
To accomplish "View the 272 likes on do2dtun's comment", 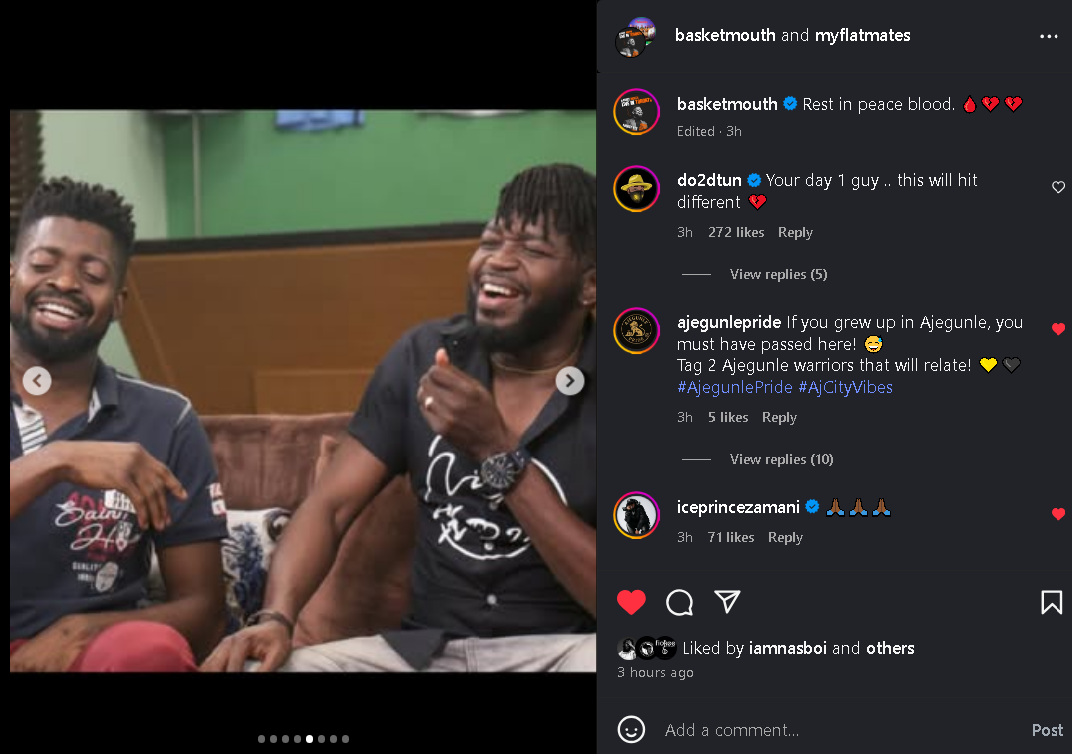I will coord(736,232).
